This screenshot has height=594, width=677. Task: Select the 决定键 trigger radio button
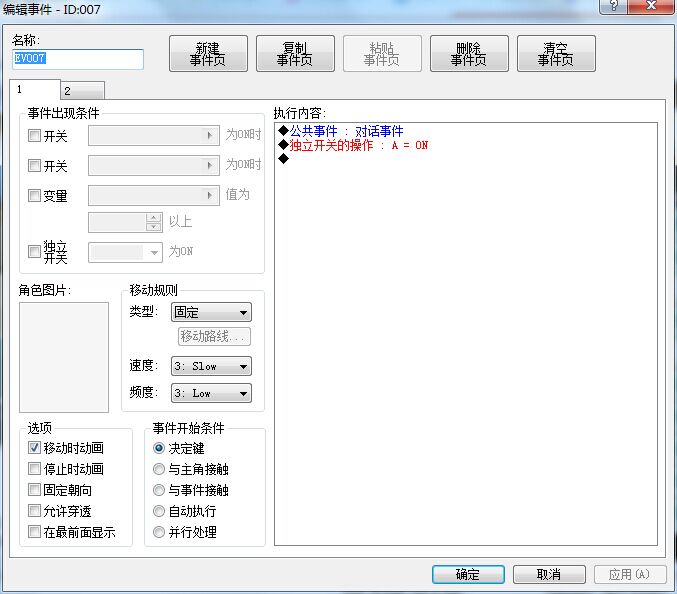click(159, 448)
